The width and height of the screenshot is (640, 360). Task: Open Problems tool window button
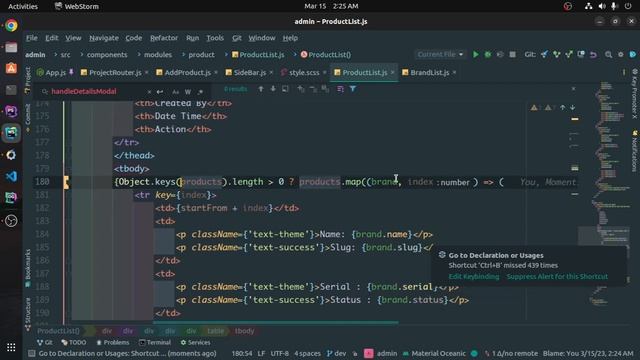[113, 342]
